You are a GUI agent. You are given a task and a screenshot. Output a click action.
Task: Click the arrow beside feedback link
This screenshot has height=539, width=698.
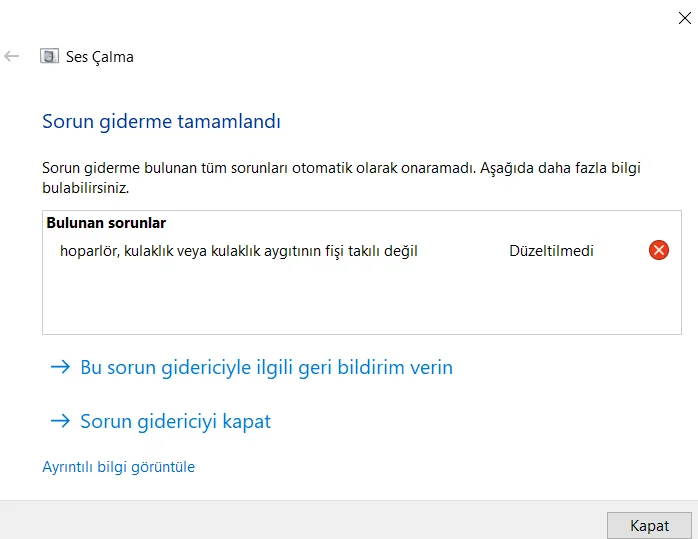tap(61, 367)
